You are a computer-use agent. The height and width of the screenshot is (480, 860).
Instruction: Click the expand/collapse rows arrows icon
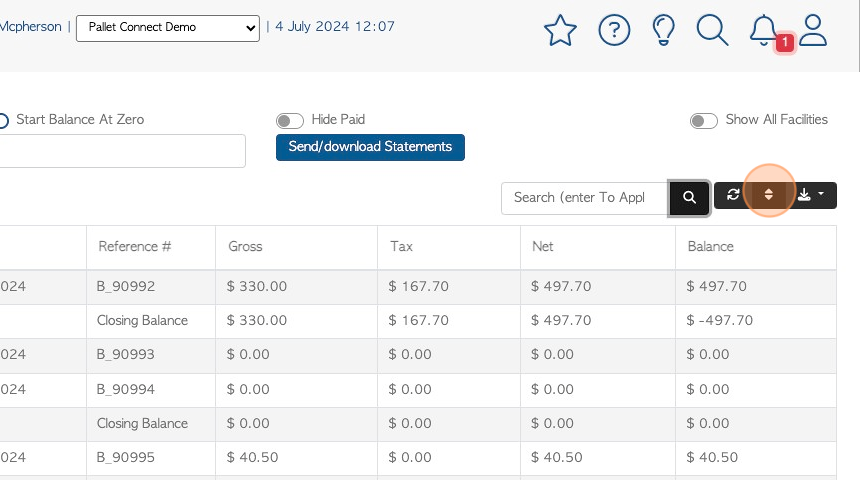(x=768, y=195)
